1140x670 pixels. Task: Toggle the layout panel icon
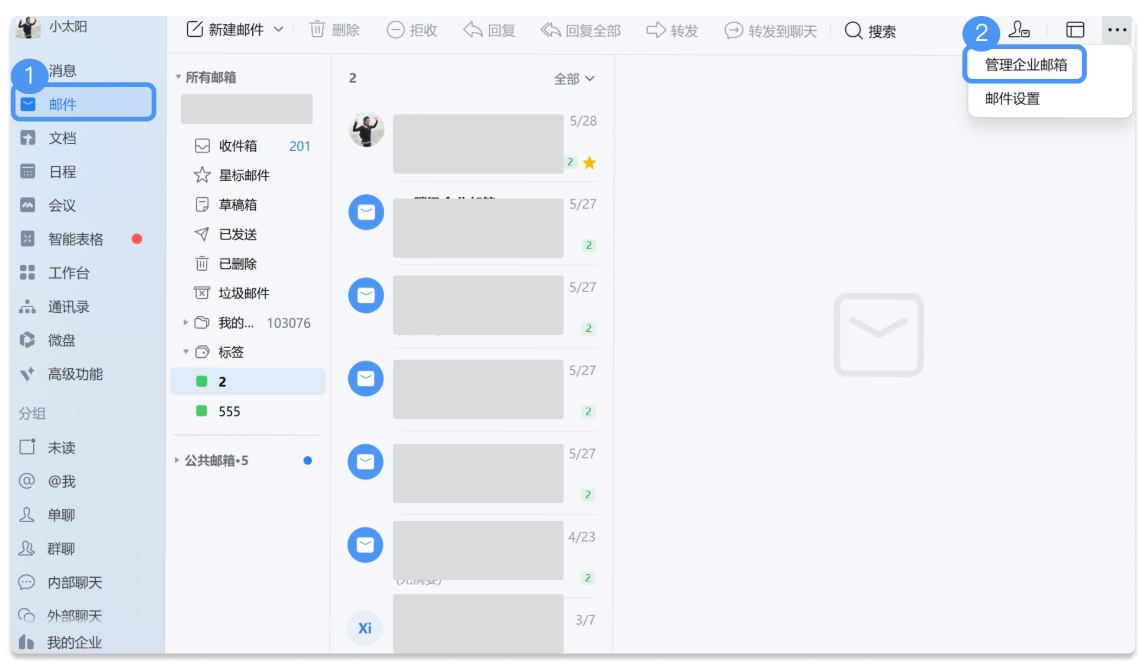point(1075,30)
